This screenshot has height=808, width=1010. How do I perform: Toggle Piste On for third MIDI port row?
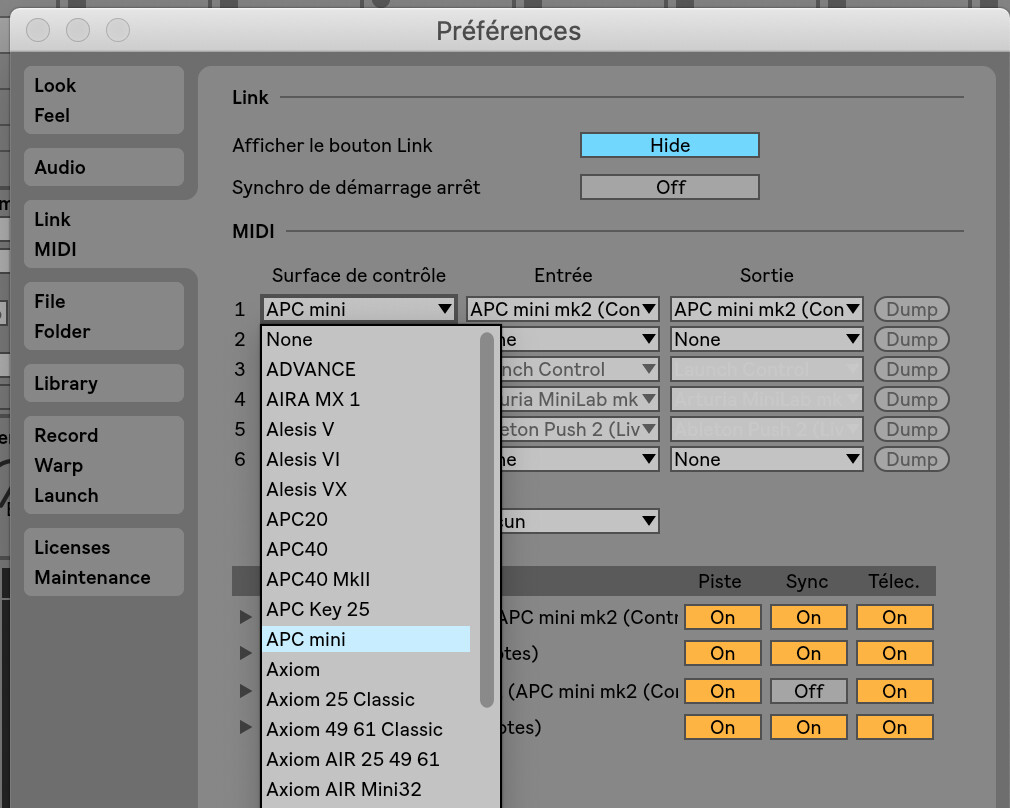(x=723, y=691)
